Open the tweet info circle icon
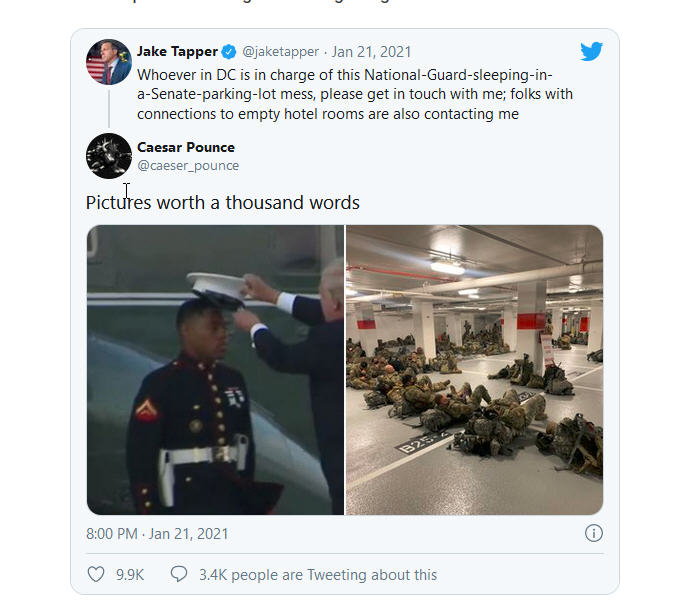Viewport: 689px width, 606px height. point(594,533)
